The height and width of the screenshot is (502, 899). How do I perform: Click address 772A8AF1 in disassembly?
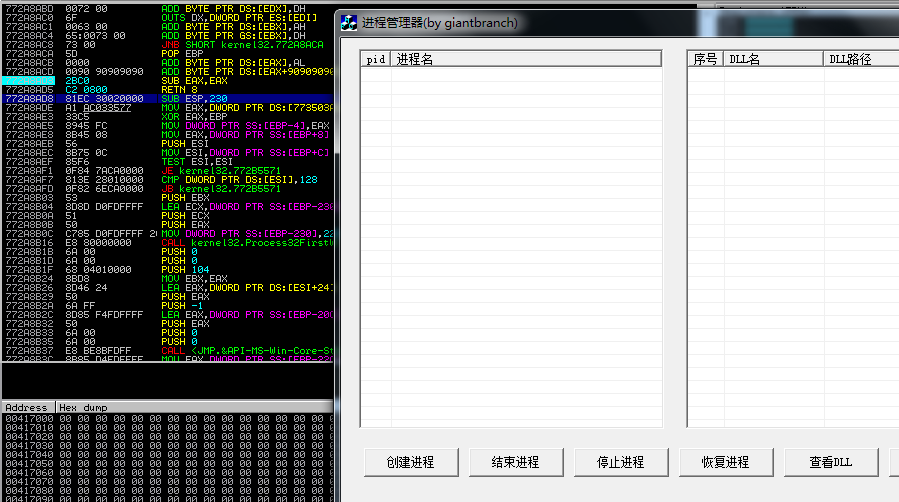click(29, 171)
